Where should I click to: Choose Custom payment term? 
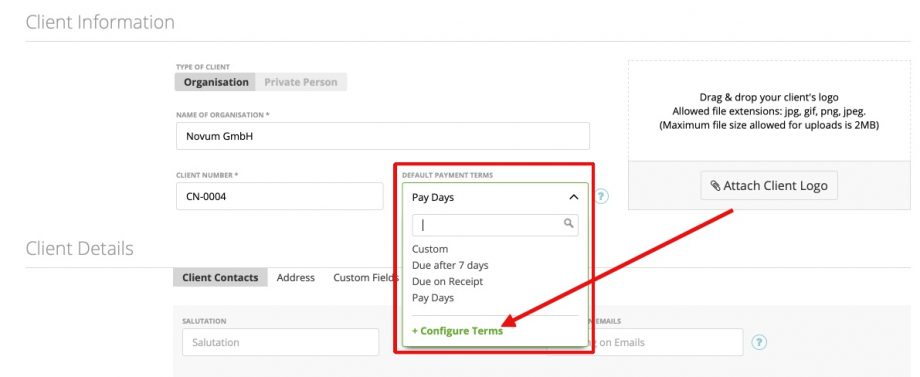click(429, 249)
